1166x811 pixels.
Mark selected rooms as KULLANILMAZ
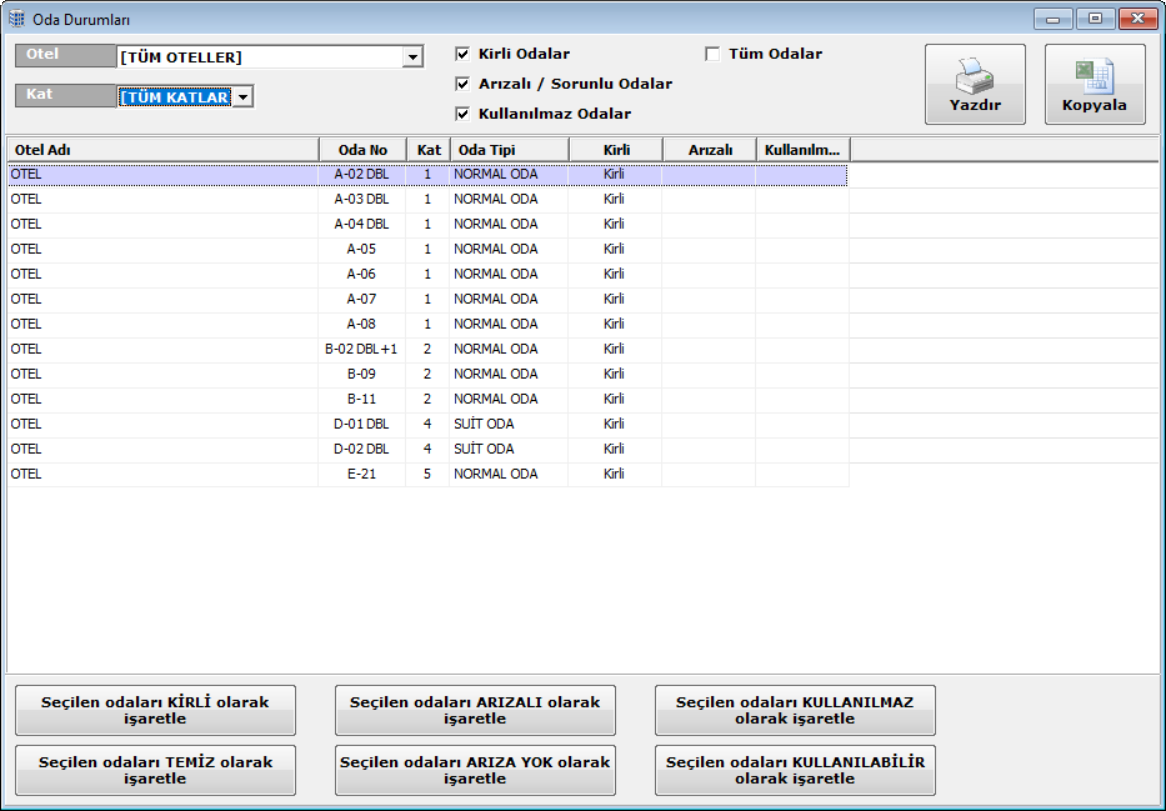(x=795, y=710)
